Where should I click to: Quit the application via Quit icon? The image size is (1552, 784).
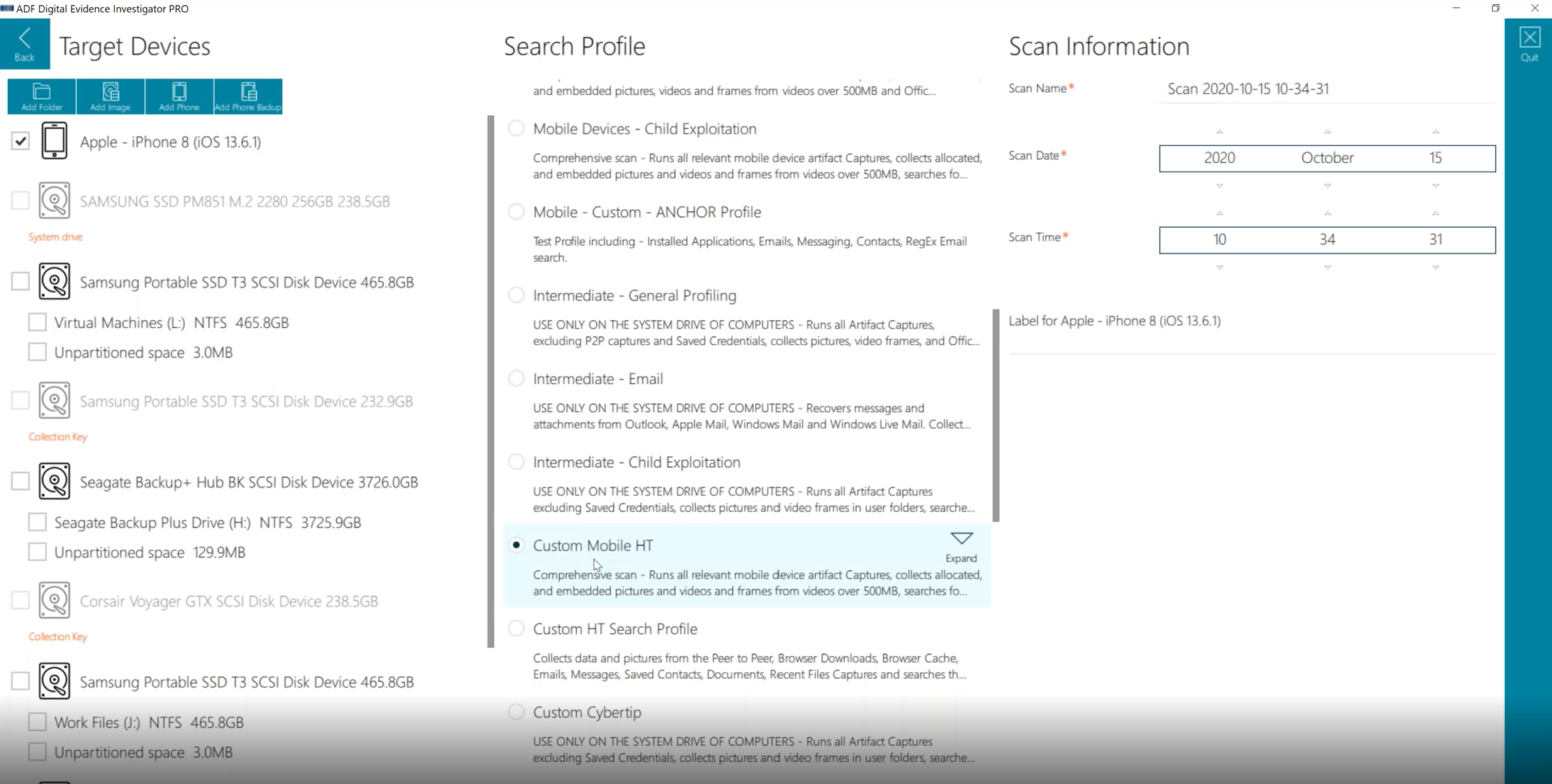point(1529,44)
